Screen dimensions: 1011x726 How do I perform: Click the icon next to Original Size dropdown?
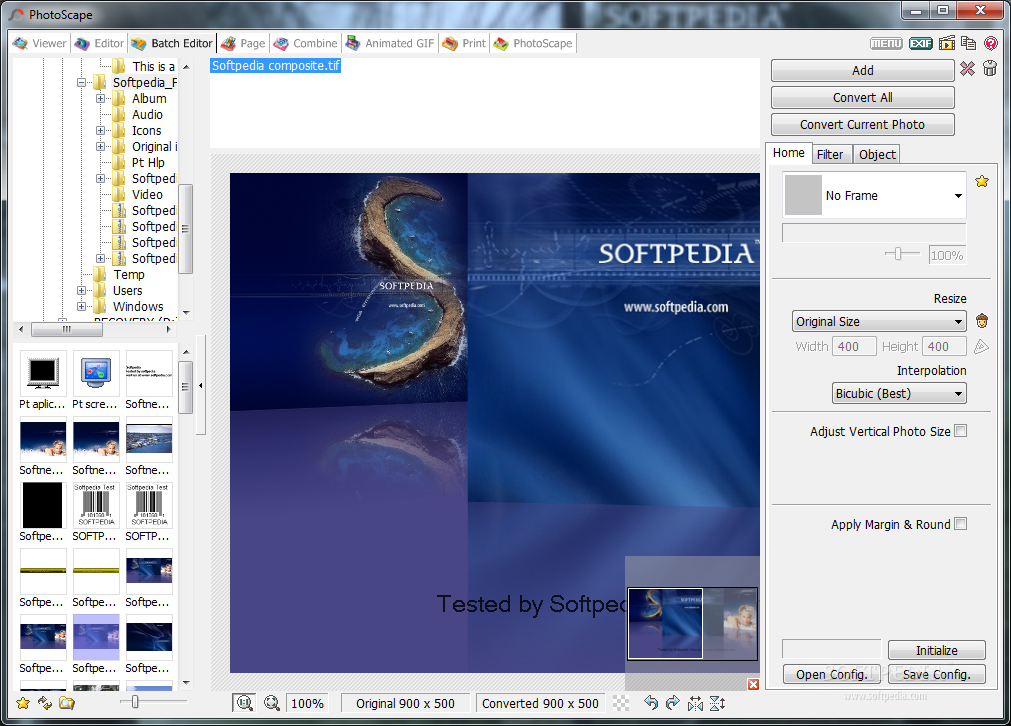coord(981,320)
